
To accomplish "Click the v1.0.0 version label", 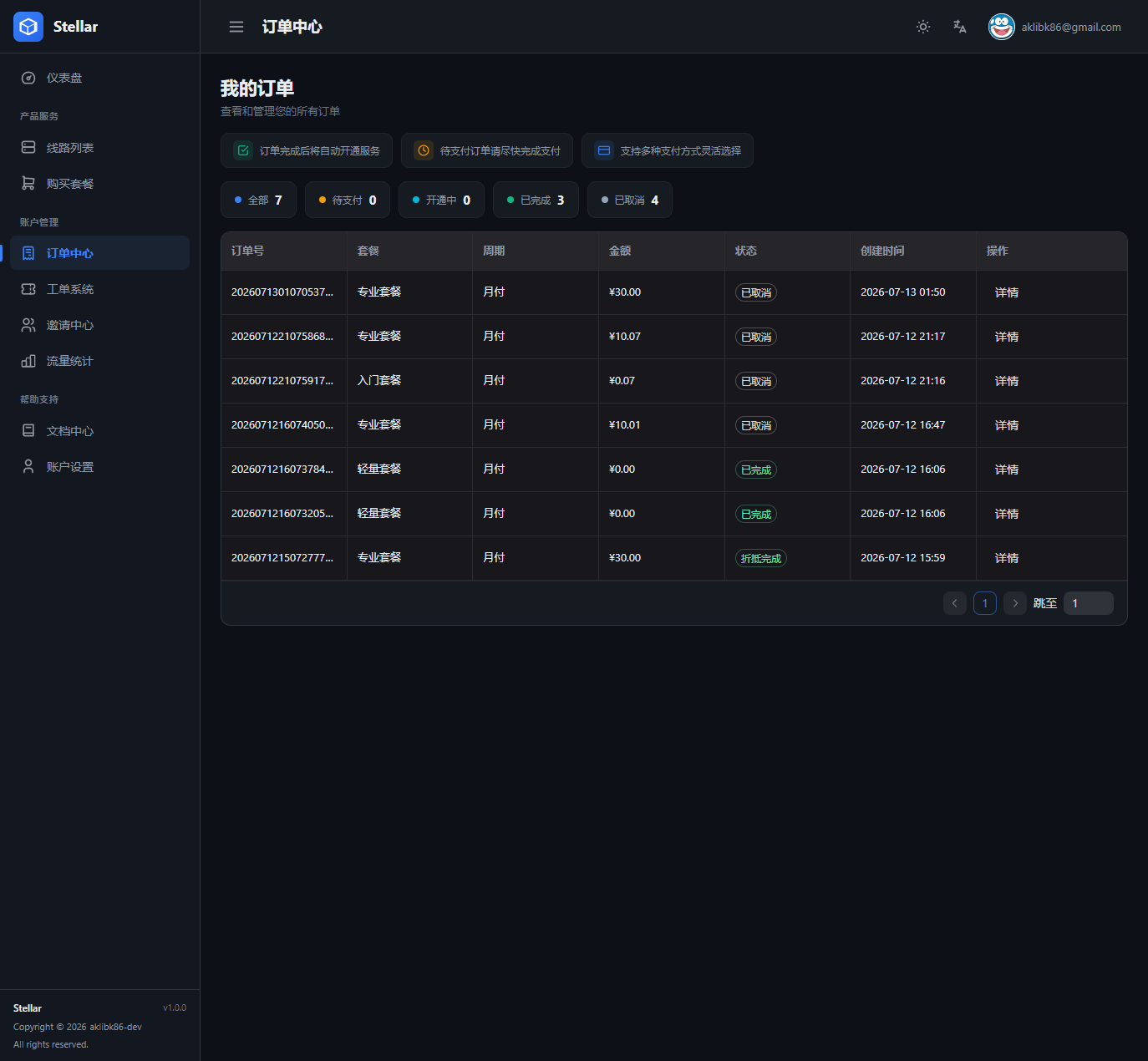I will tap(175, 1008).
